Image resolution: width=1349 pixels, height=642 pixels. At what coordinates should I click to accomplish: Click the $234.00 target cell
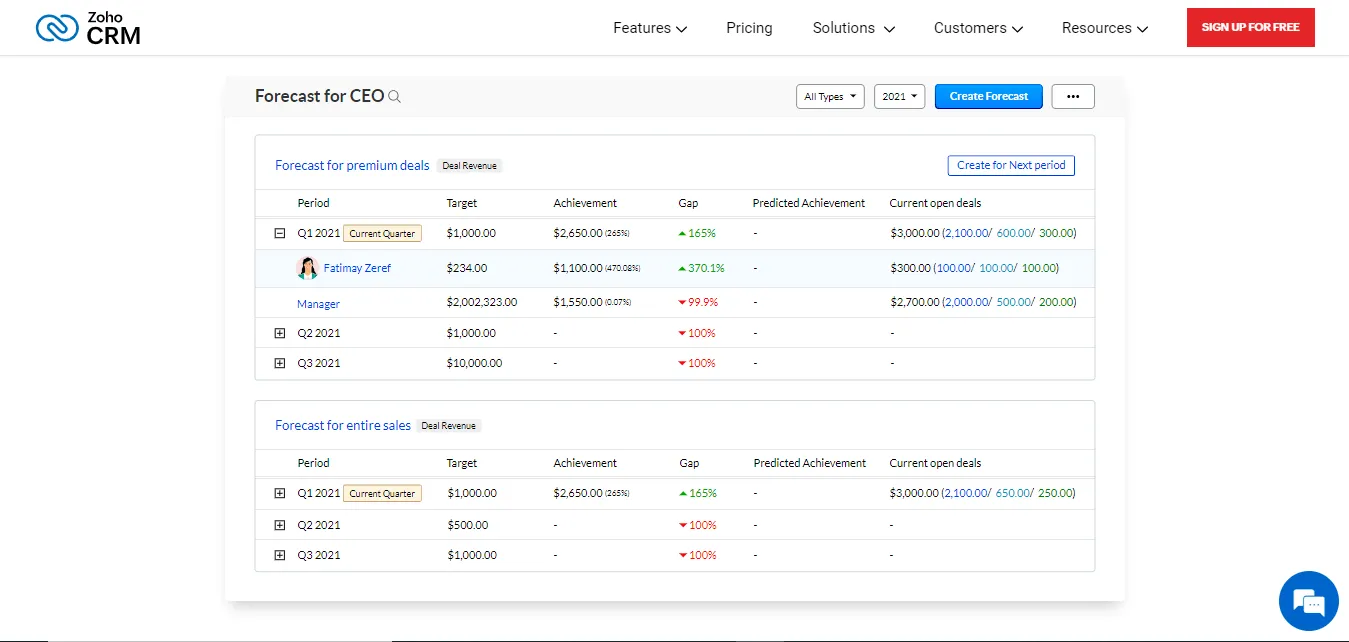pos(467,268)
